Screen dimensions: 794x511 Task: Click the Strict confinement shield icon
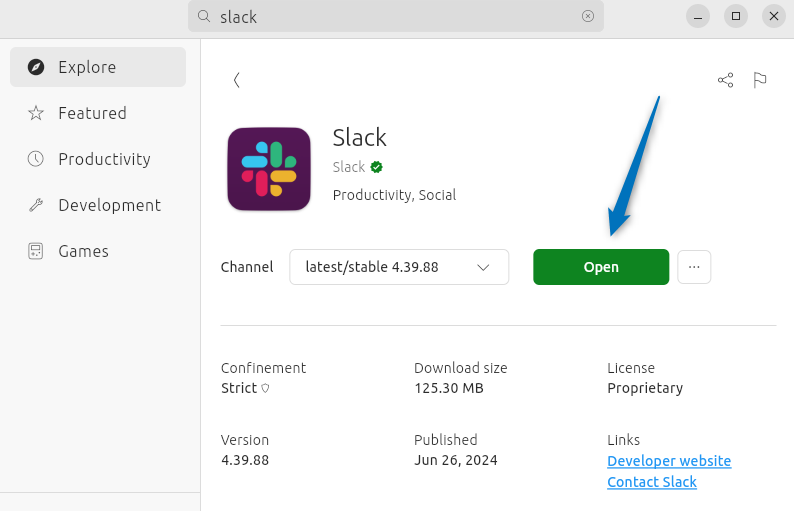coord(265,388)
